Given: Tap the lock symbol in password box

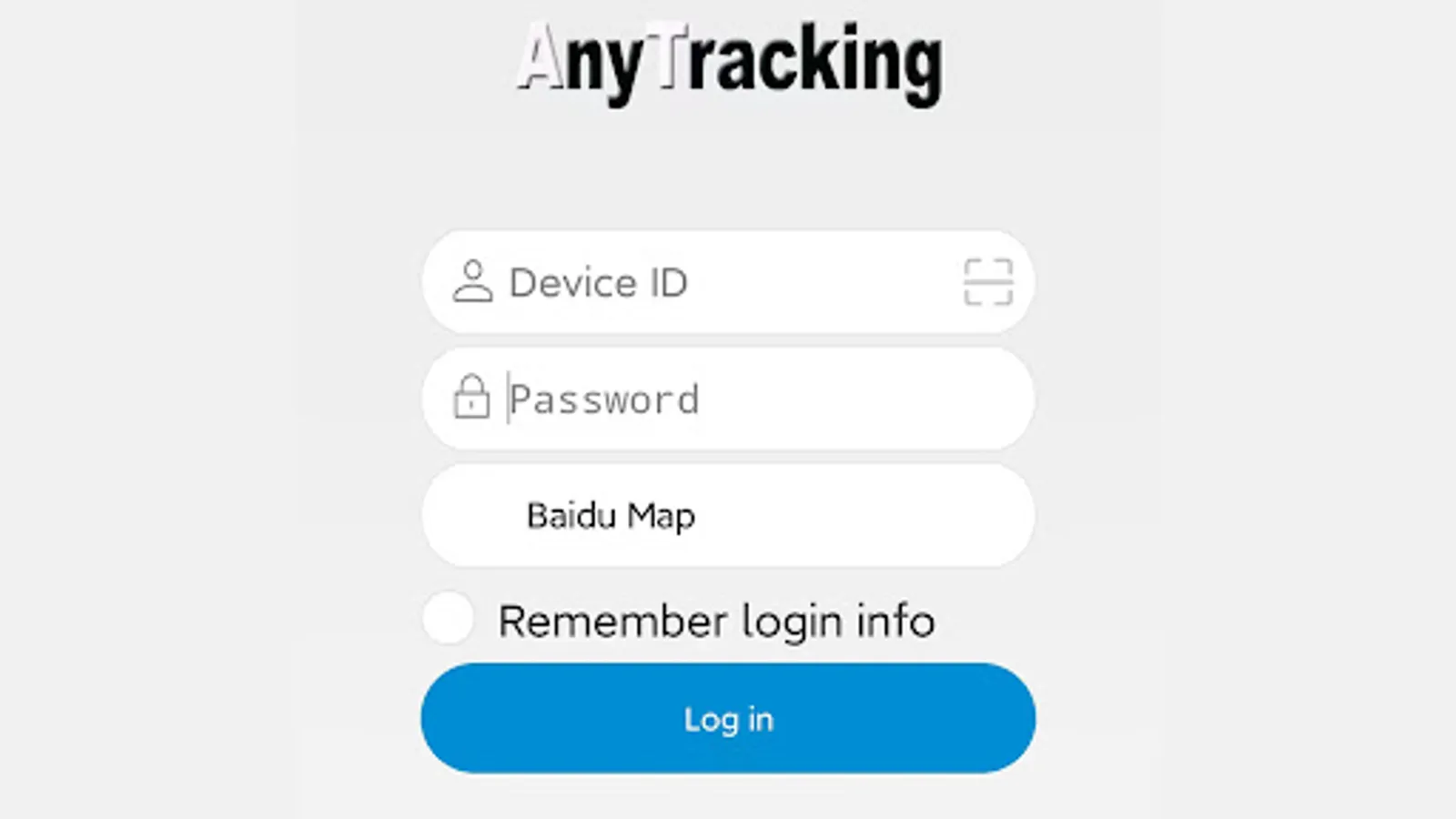Looking at the screenshot, I should tap(471, 396).
